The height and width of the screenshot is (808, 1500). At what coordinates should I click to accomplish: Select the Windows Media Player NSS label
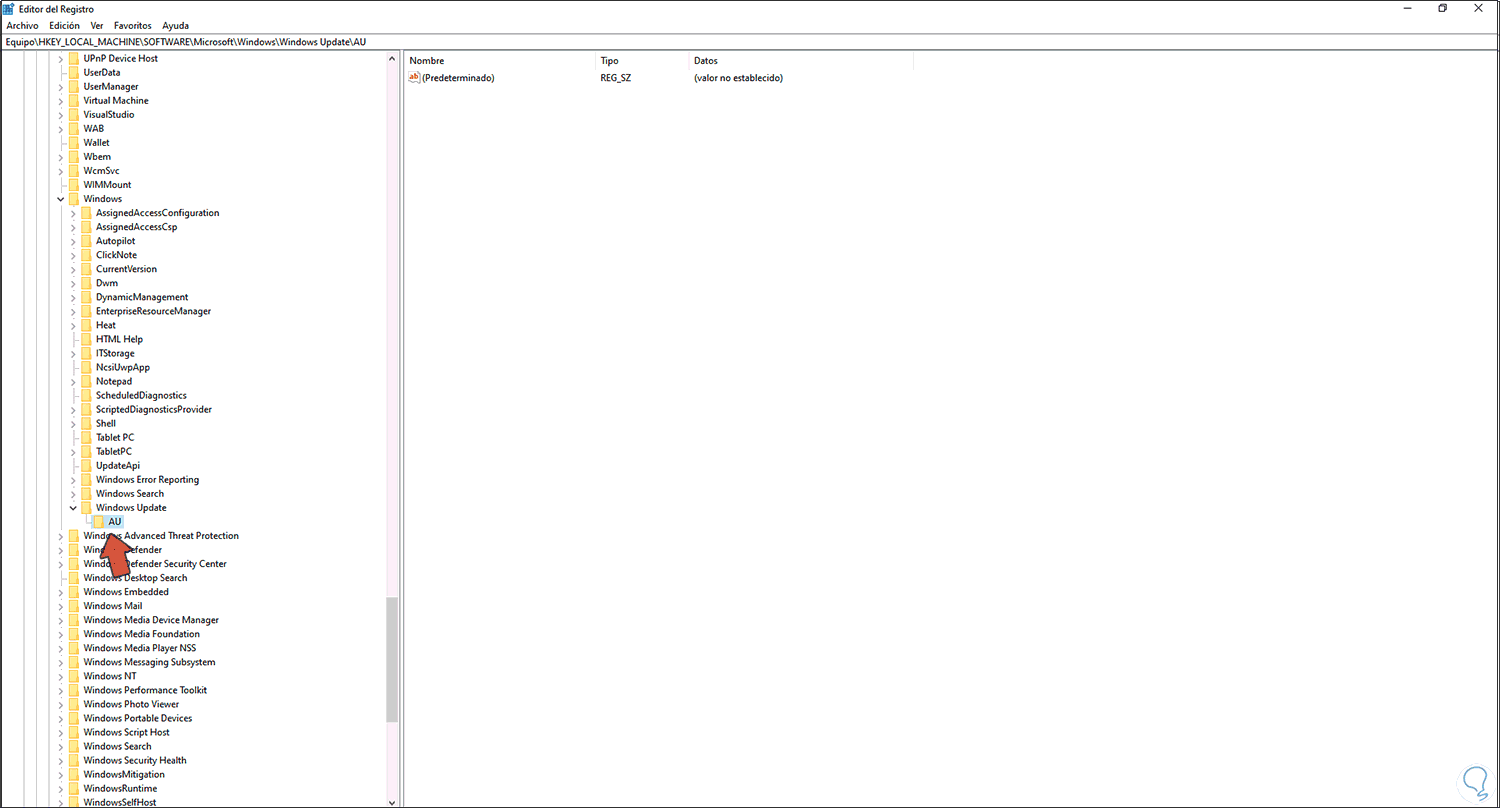[140, 647]
